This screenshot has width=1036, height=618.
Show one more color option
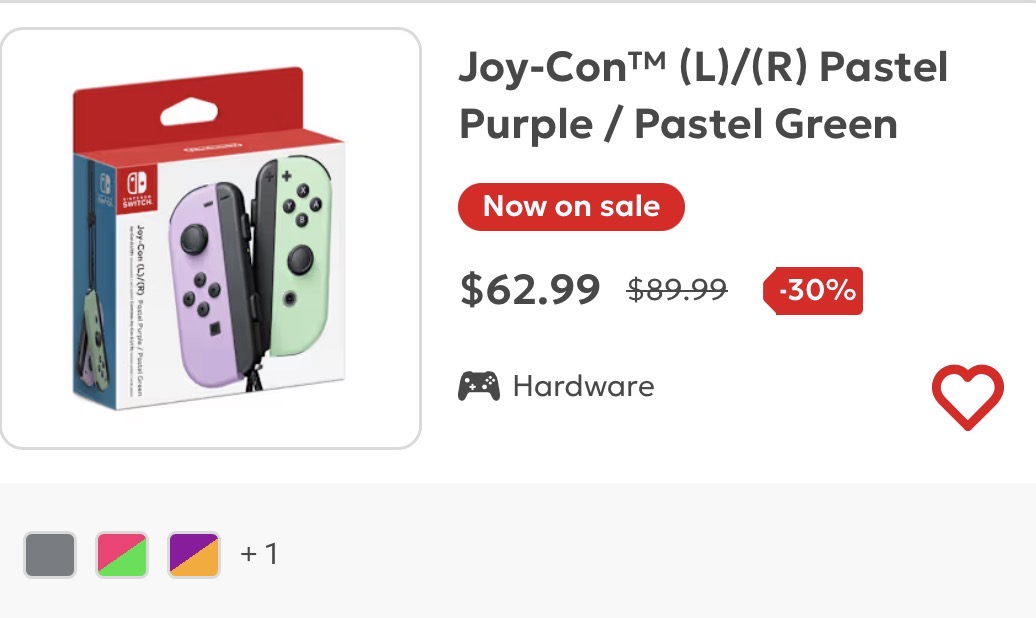click(x=259, y=554)
